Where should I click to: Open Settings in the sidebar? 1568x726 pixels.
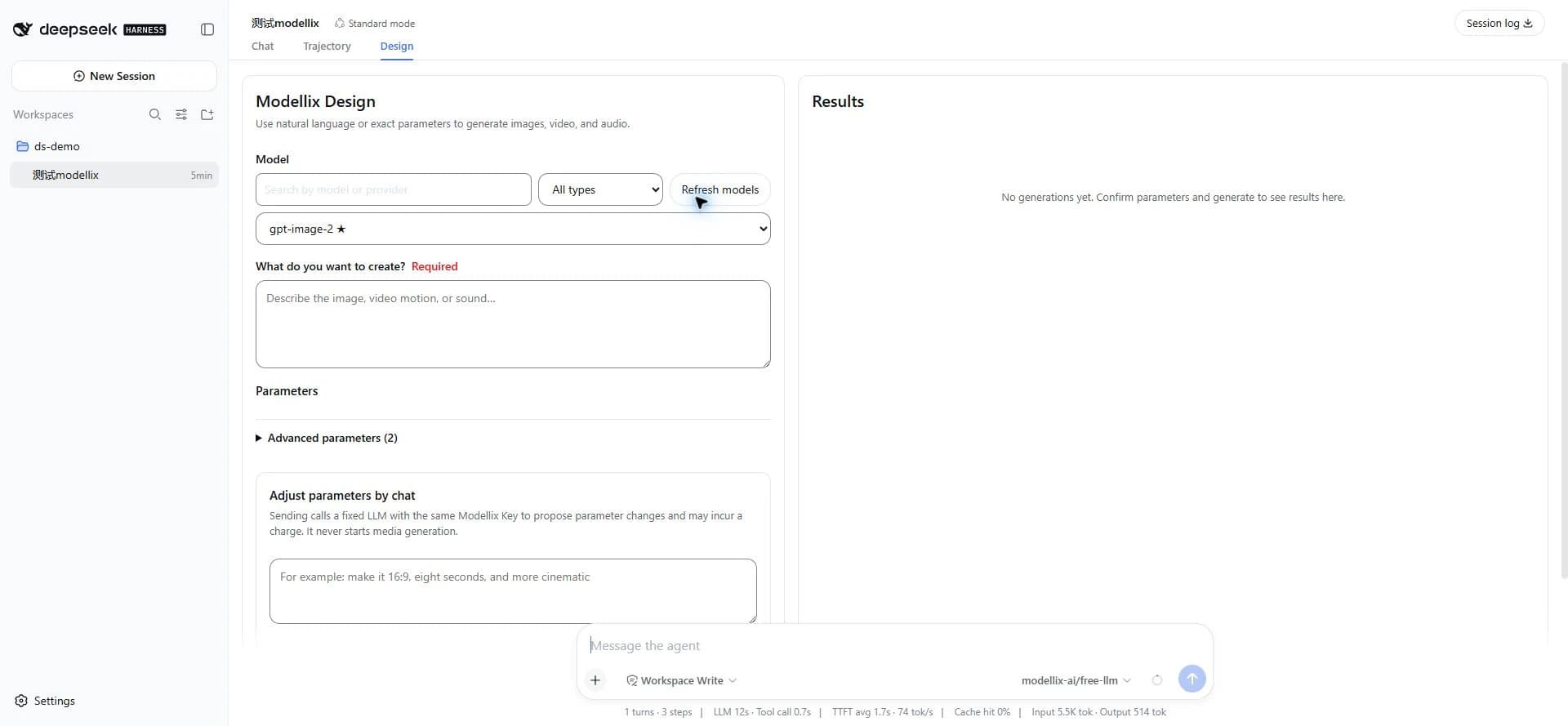point(45,701)
